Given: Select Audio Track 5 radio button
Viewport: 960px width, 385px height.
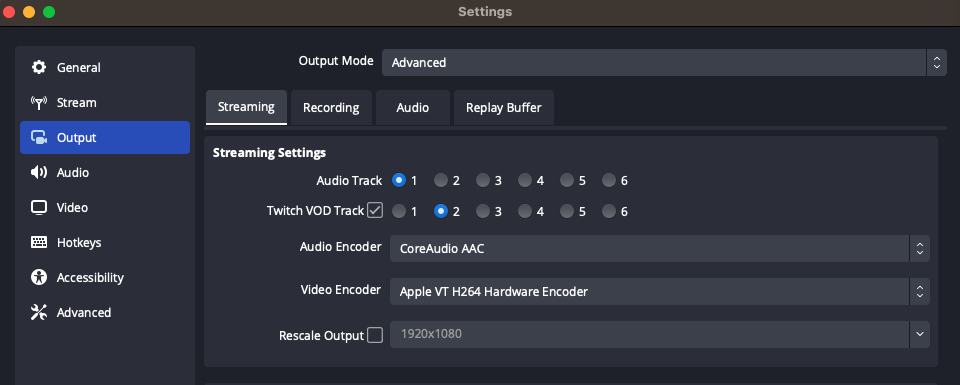Looking at the screenshot, I should click(x=567, y=180).
